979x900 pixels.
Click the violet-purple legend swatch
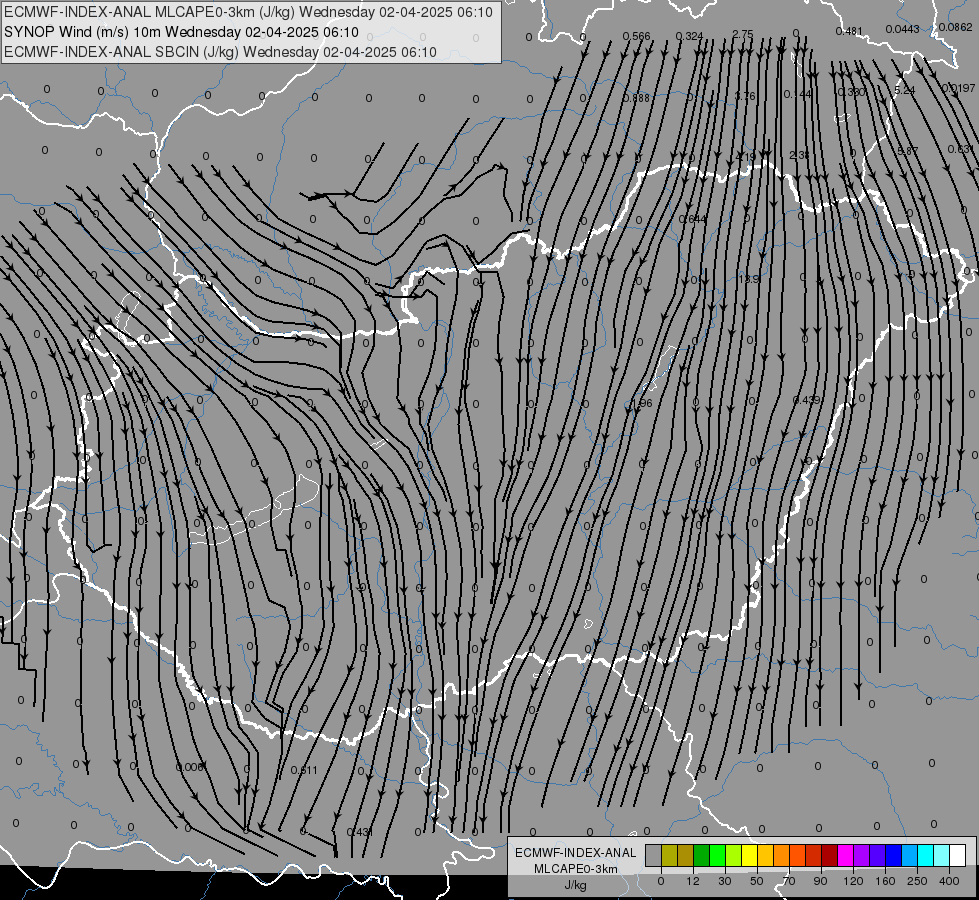[862, 855]
